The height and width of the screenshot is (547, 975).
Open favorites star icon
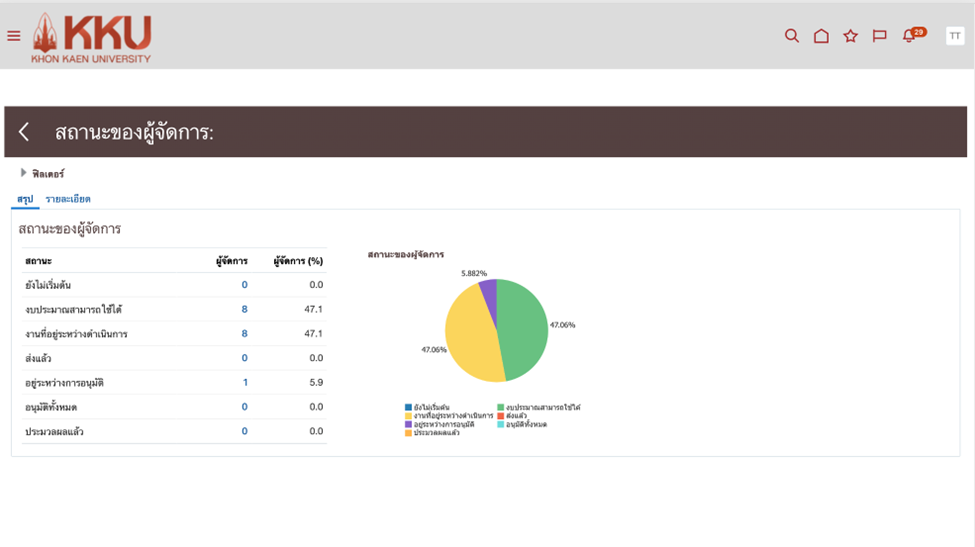(850, 36)
